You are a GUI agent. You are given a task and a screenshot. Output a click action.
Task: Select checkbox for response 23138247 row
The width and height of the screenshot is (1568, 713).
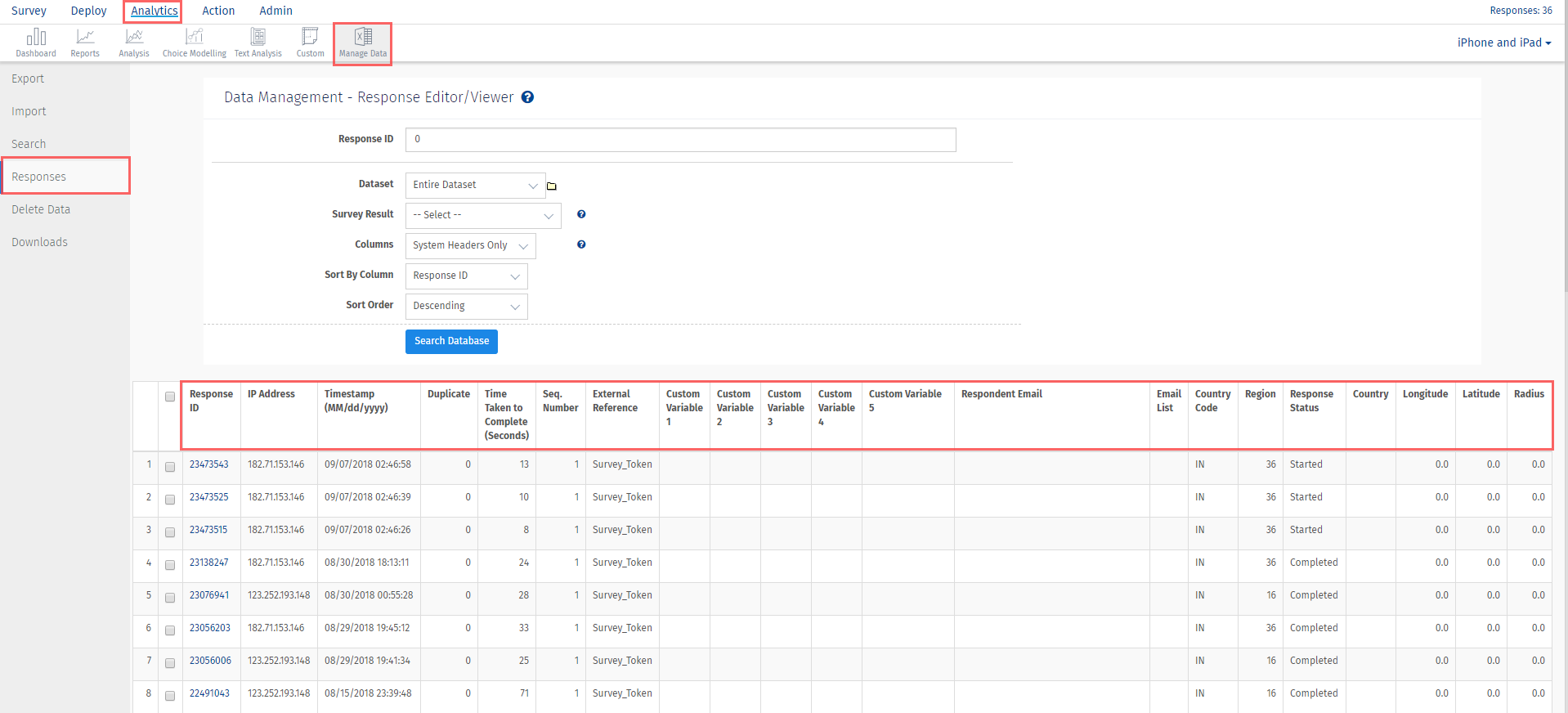click(170, 565)
